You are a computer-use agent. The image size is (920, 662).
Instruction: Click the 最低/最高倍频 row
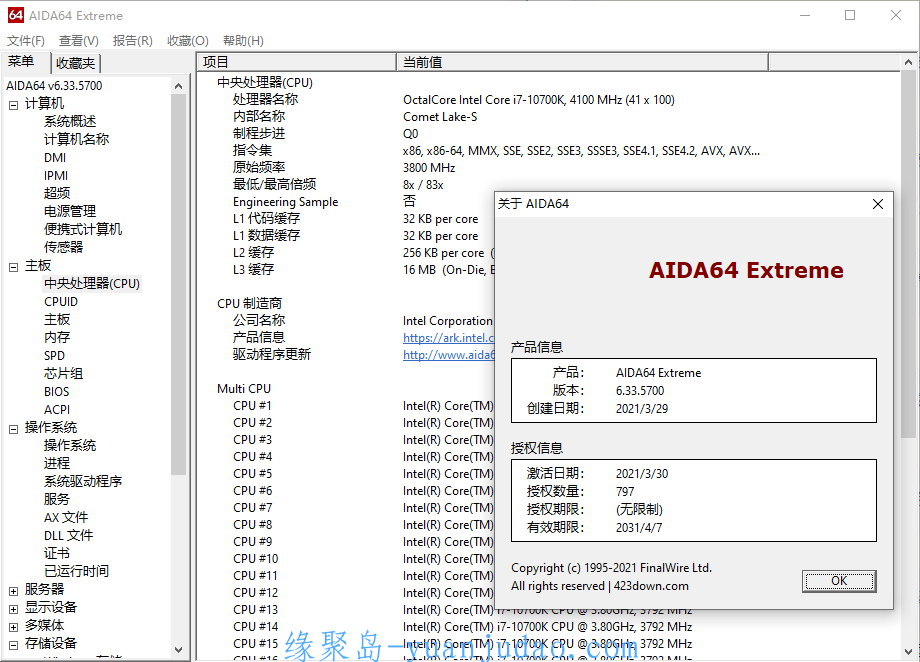(549, 185)
